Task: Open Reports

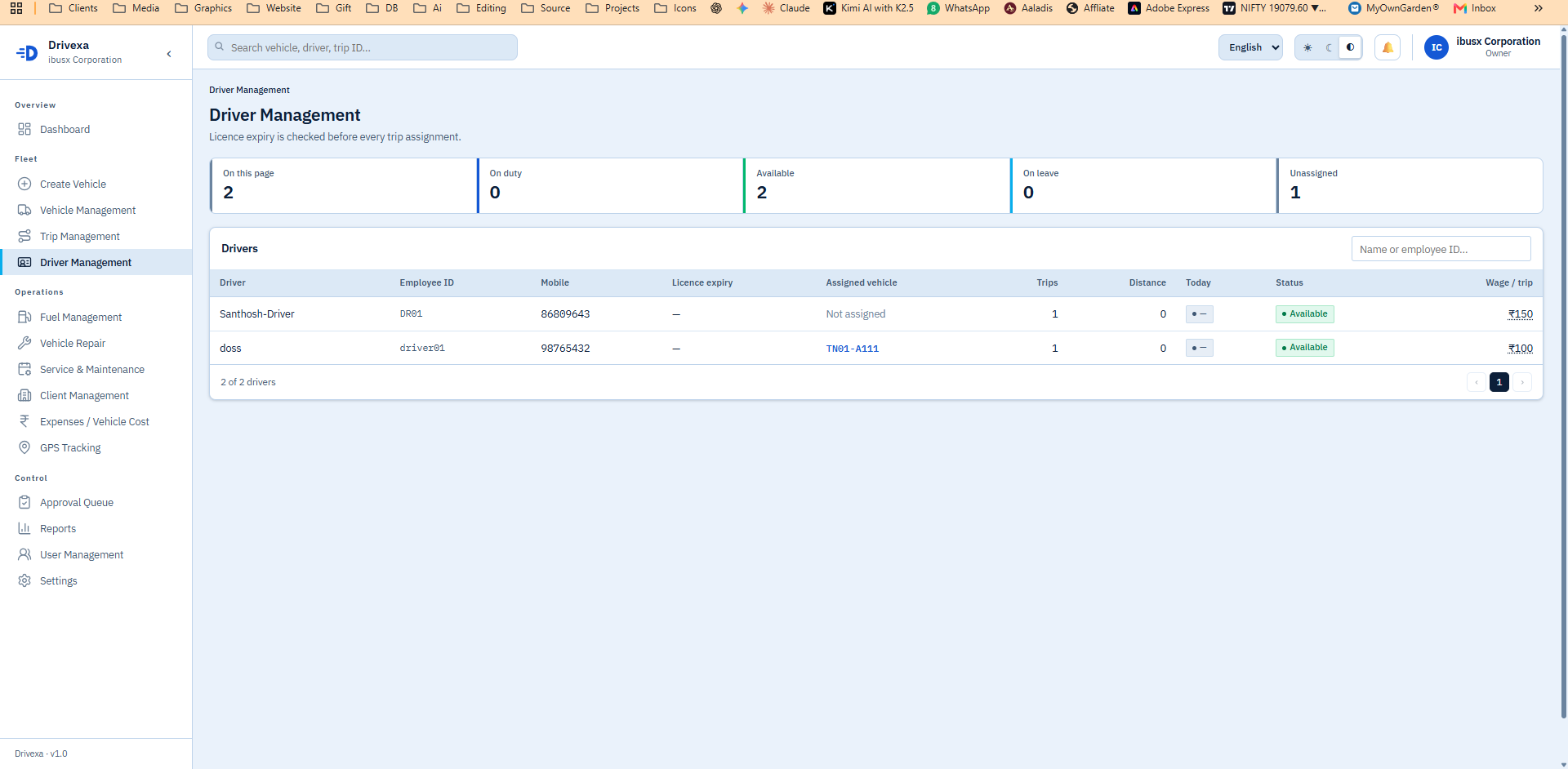Action: pyautogui.click(x=96, y=528)
